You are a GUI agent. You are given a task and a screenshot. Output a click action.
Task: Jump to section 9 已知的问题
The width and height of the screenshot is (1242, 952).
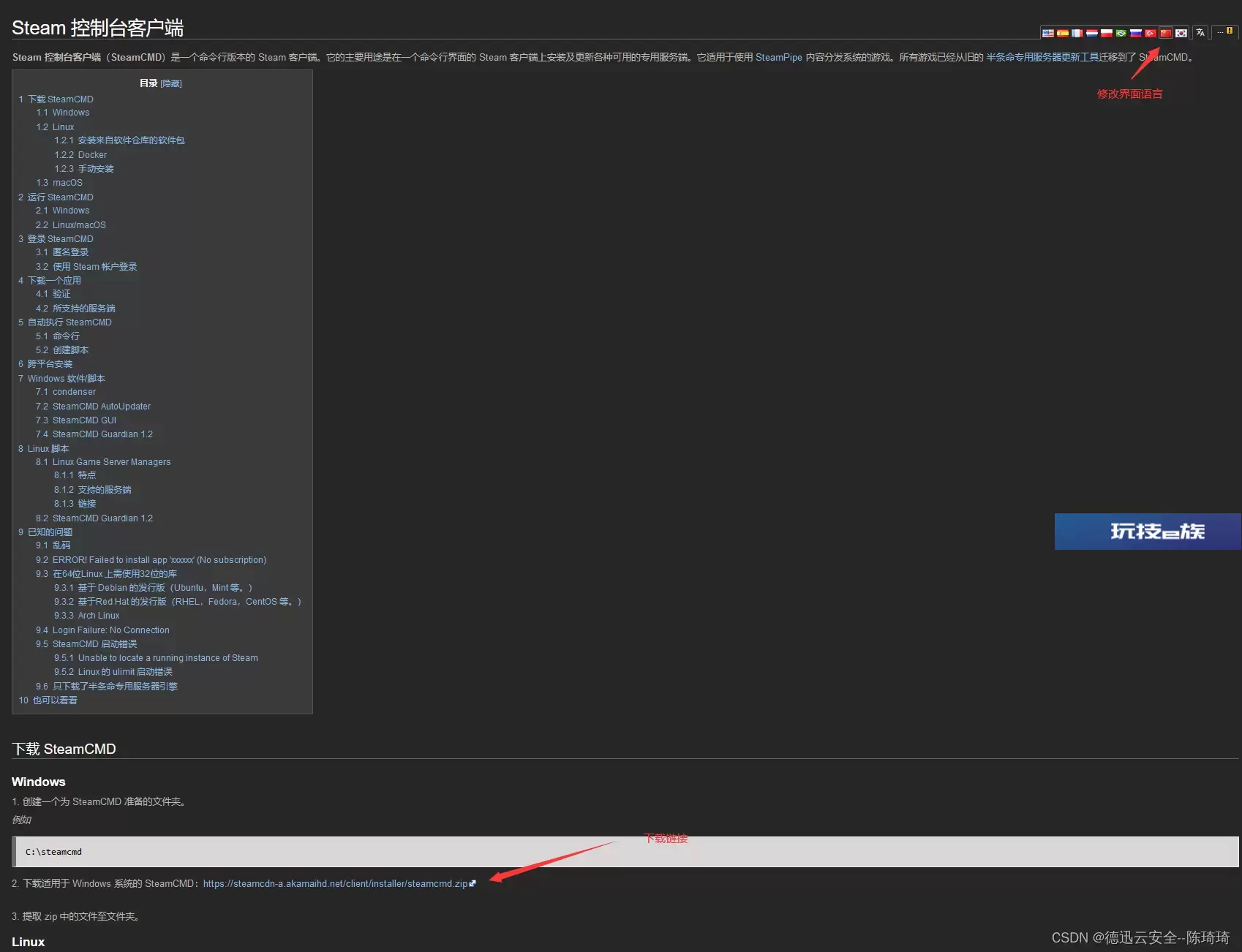coord(45,532)
